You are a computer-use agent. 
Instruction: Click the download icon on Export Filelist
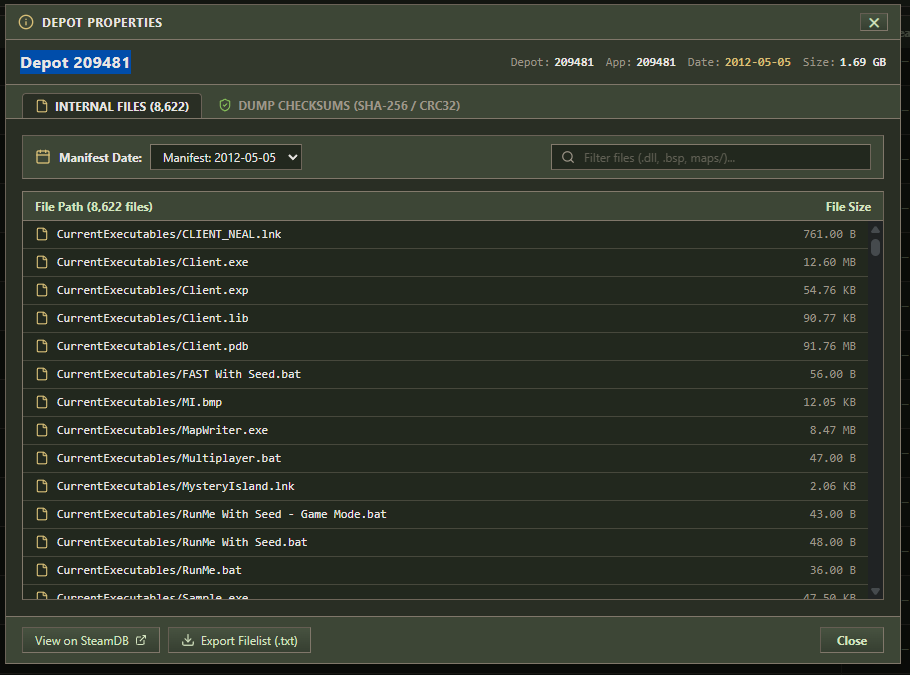pyautogui.click(x=187, y=640)
